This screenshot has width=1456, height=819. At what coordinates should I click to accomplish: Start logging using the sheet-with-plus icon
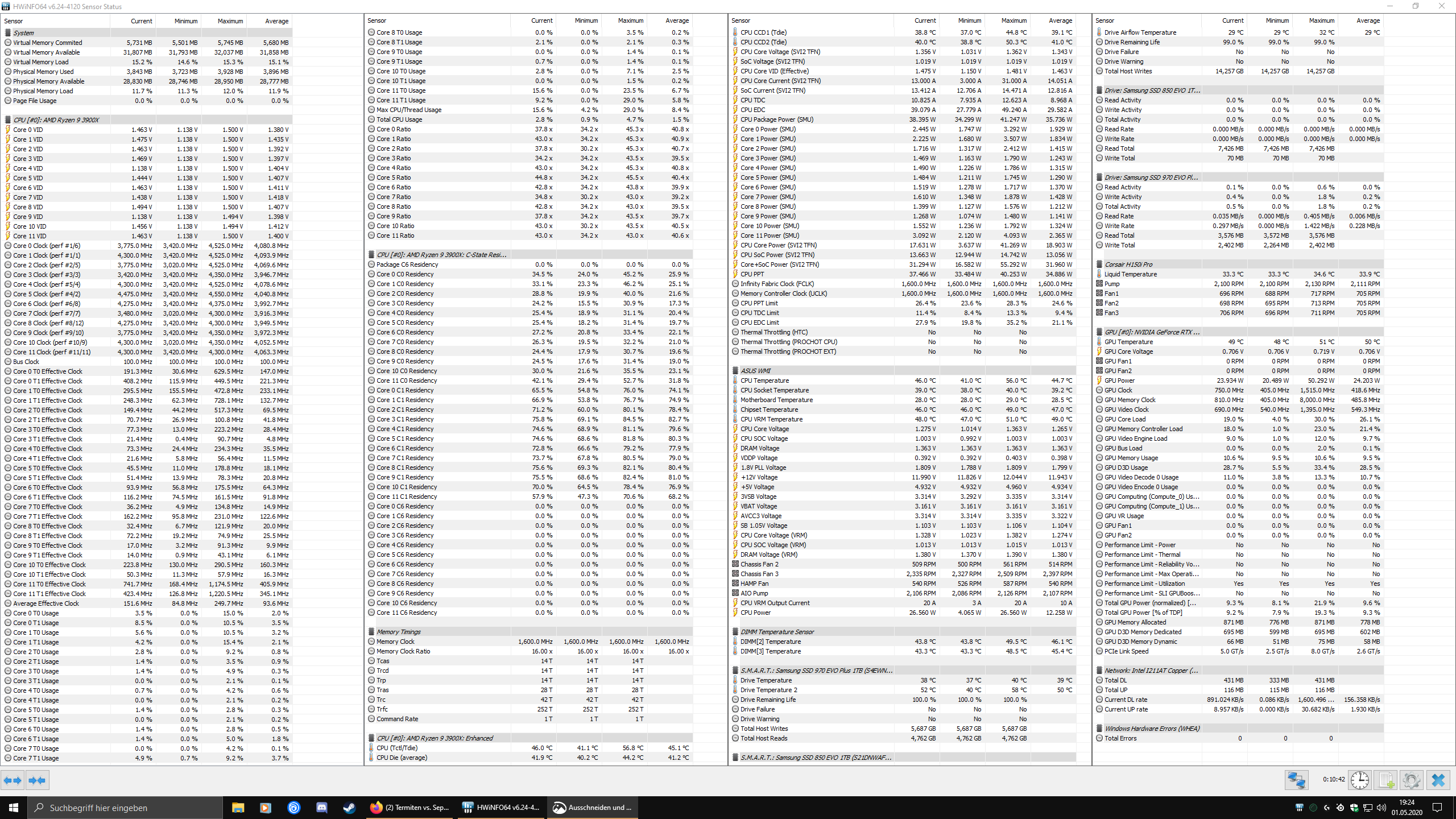coord(1385,780)
